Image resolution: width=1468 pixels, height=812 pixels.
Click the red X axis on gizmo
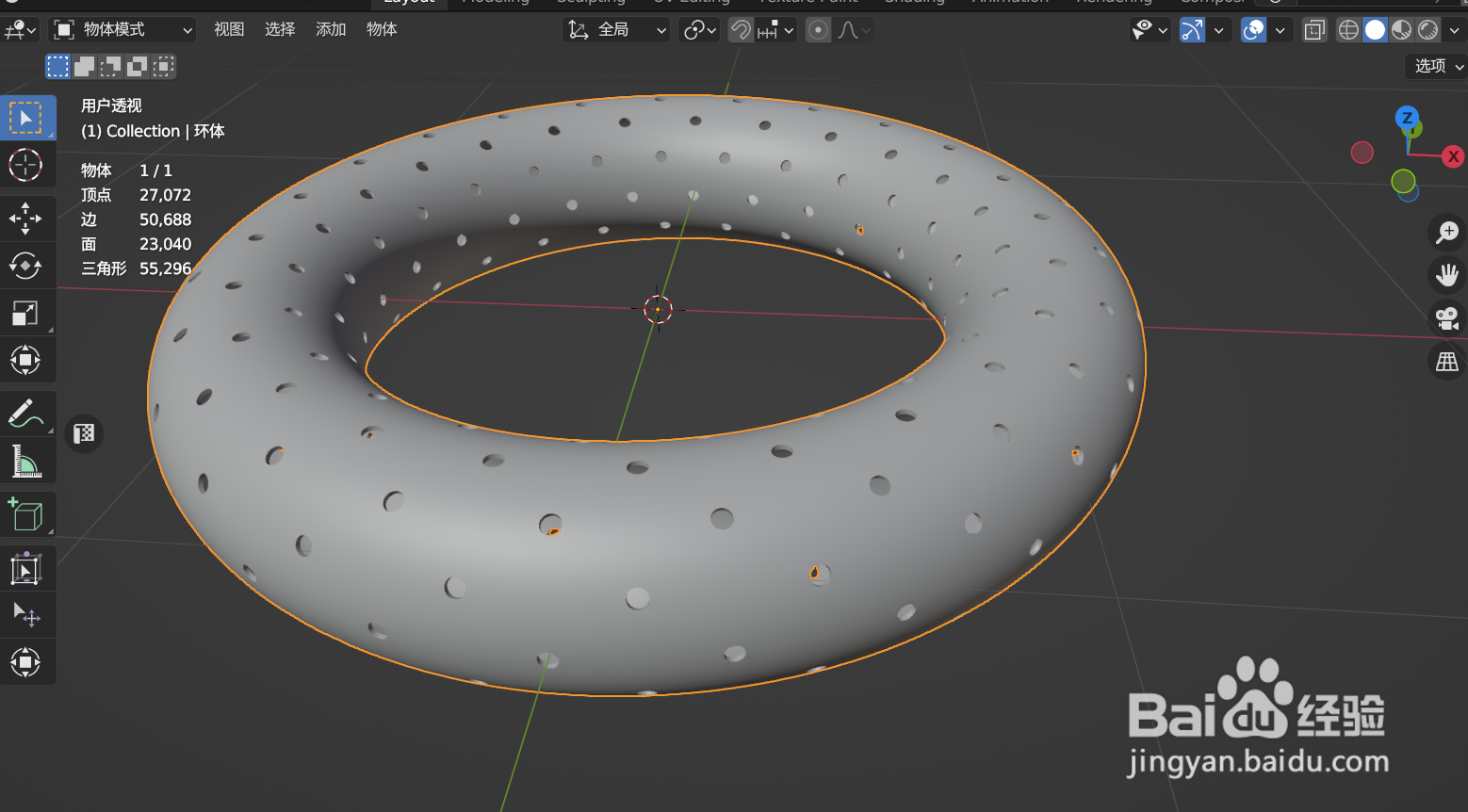click(1453, 156)
